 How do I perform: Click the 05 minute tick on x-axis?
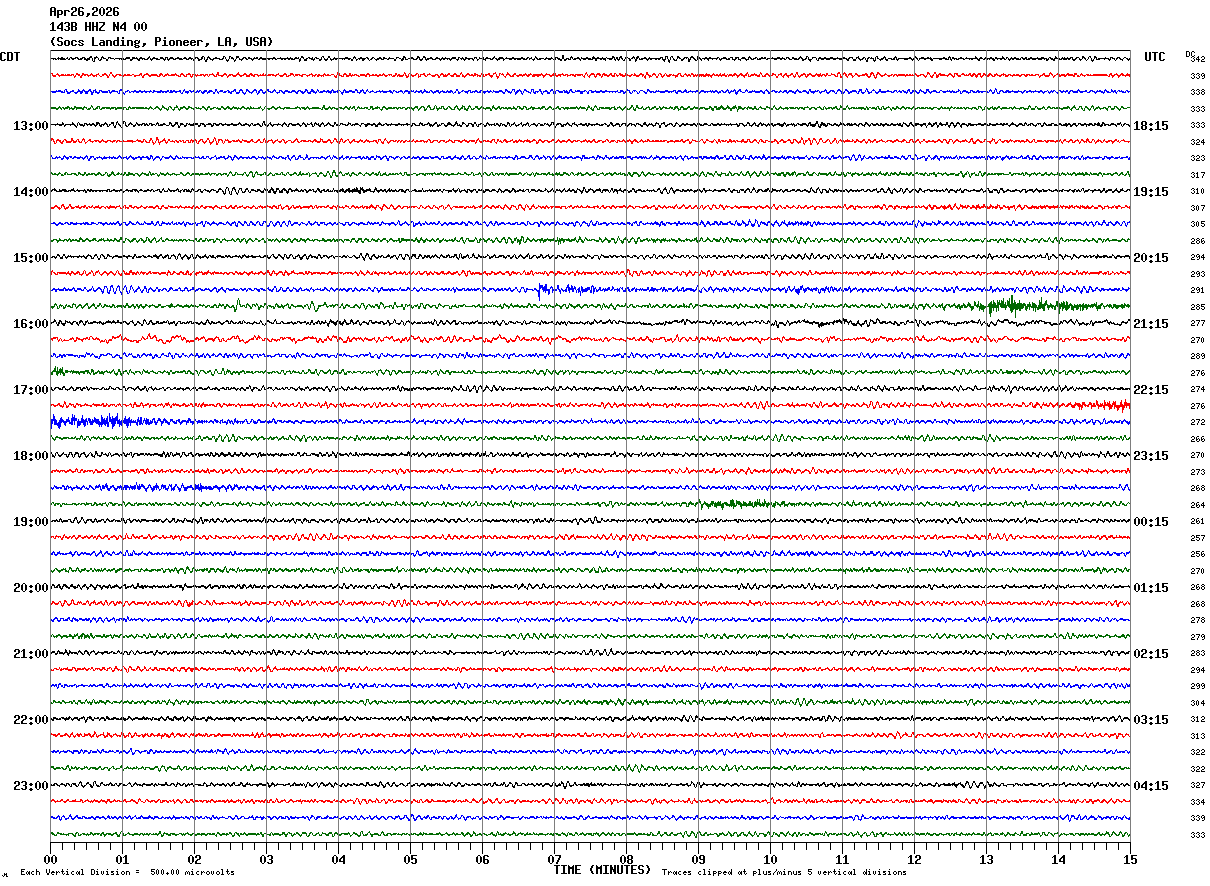(410, 860)
